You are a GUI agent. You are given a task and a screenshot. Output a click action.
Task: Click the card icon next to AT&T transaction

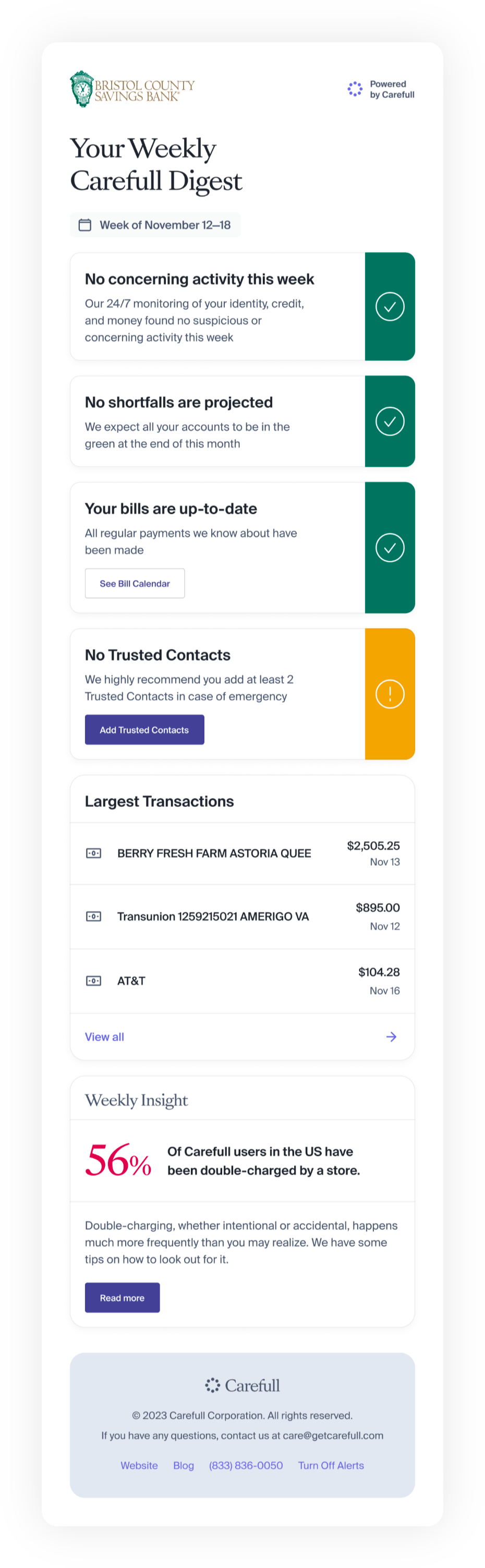click(93, 981)
